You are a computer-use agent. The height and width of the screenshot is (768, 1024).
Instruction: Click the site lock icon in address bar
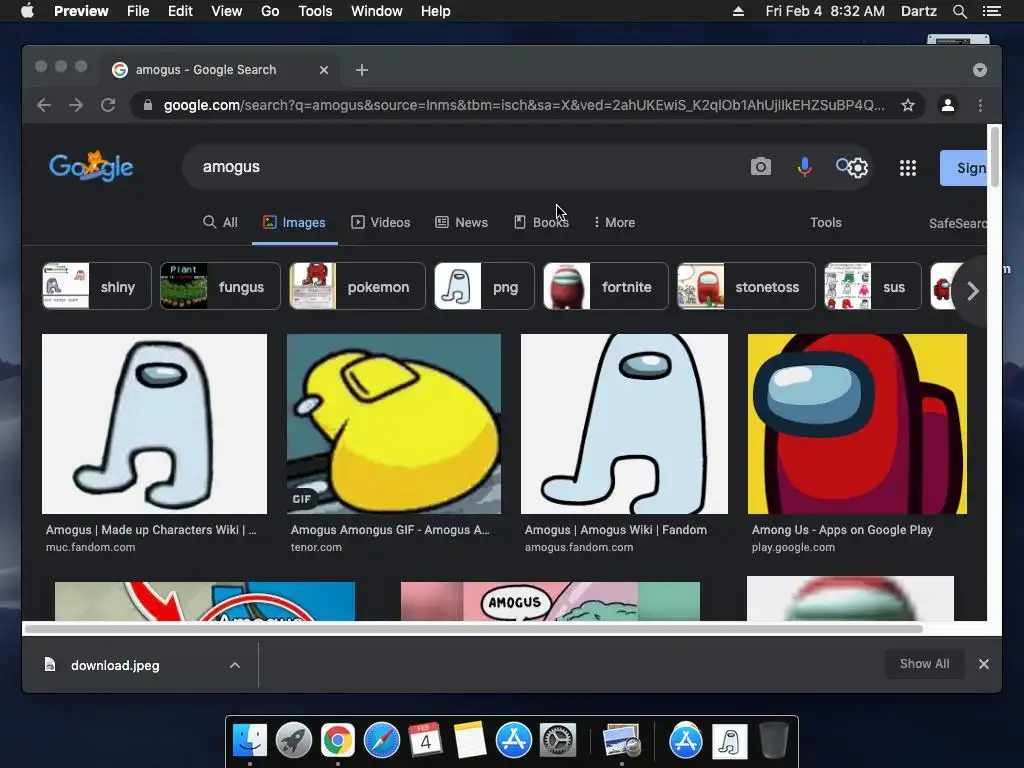(148, 105)
